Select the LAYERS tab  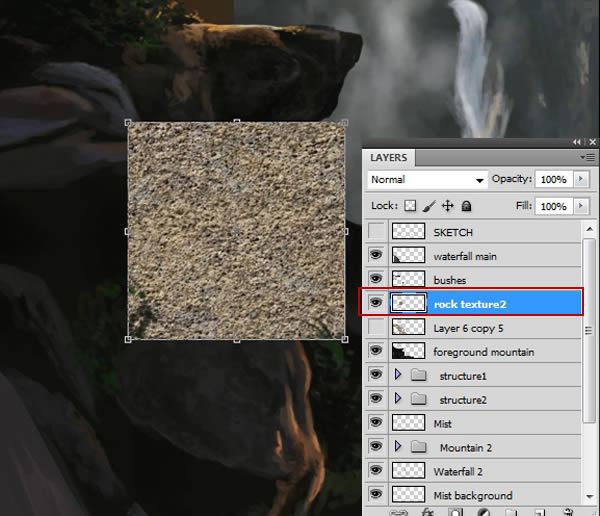[389, 158]
